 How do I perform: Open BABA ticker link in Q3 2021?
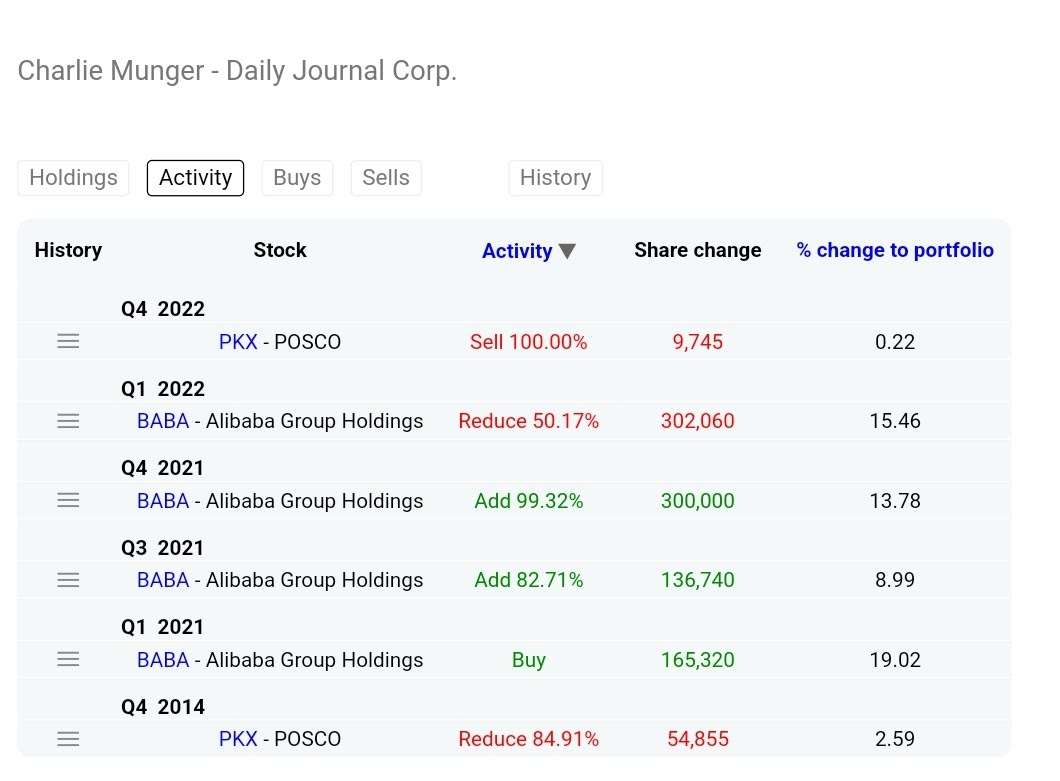coord(163,580)
